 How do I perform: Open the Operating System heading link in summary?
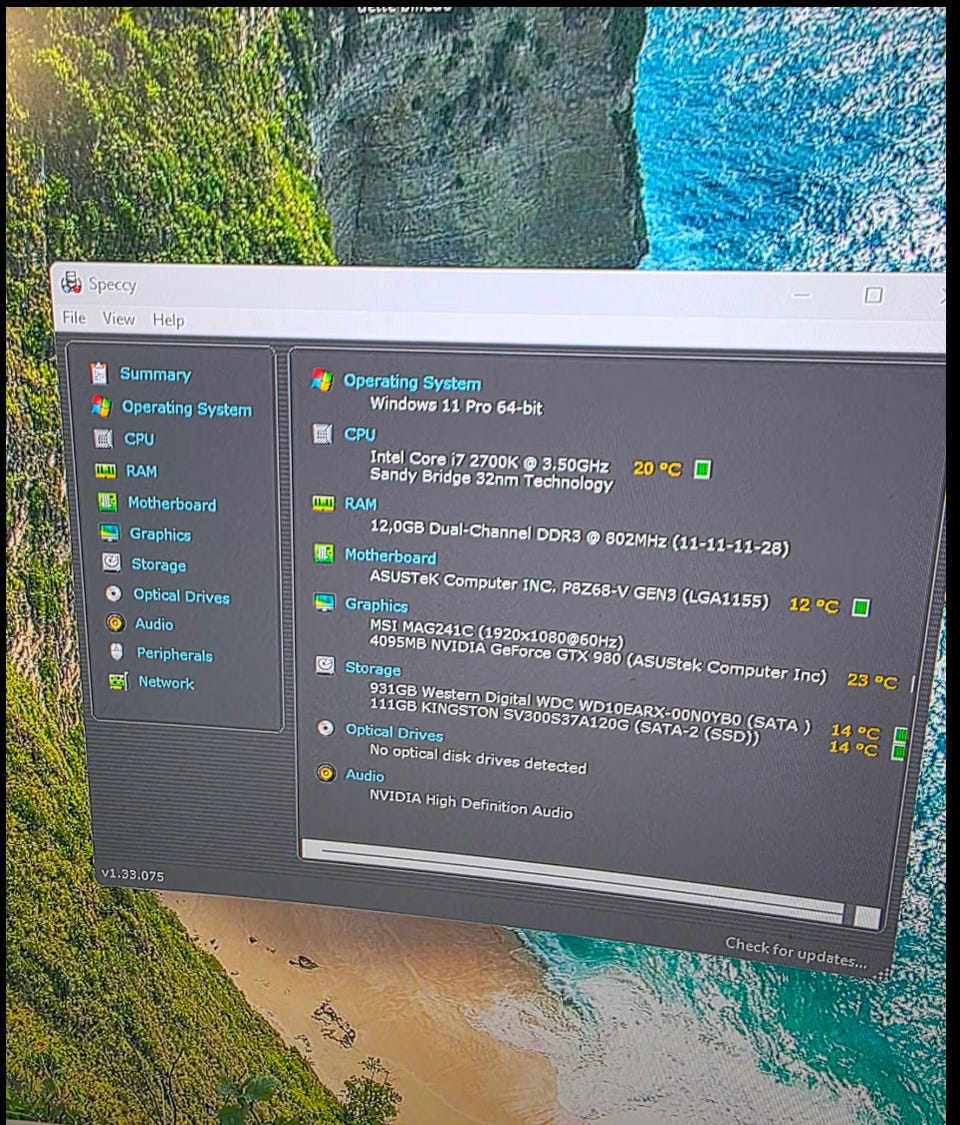pyautogui.click(x=413, y=382)
